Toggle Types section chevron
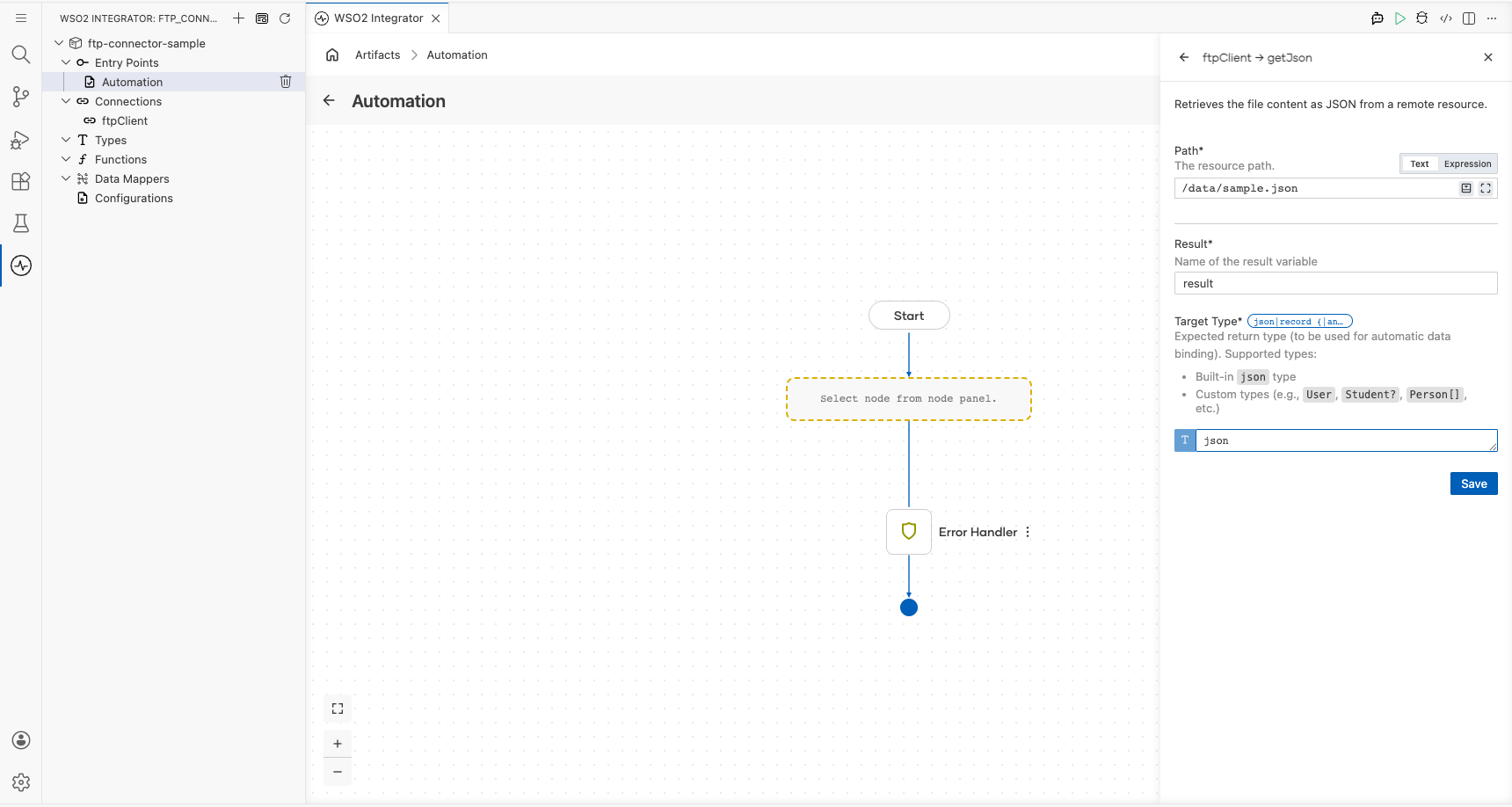 coord(66,140)
